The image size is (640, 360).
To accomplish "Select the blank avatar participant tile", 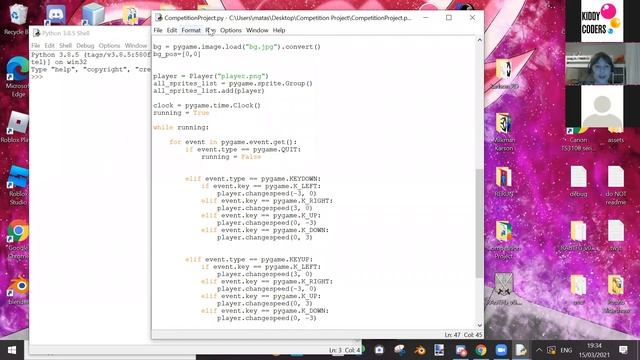I will point(602,107).
